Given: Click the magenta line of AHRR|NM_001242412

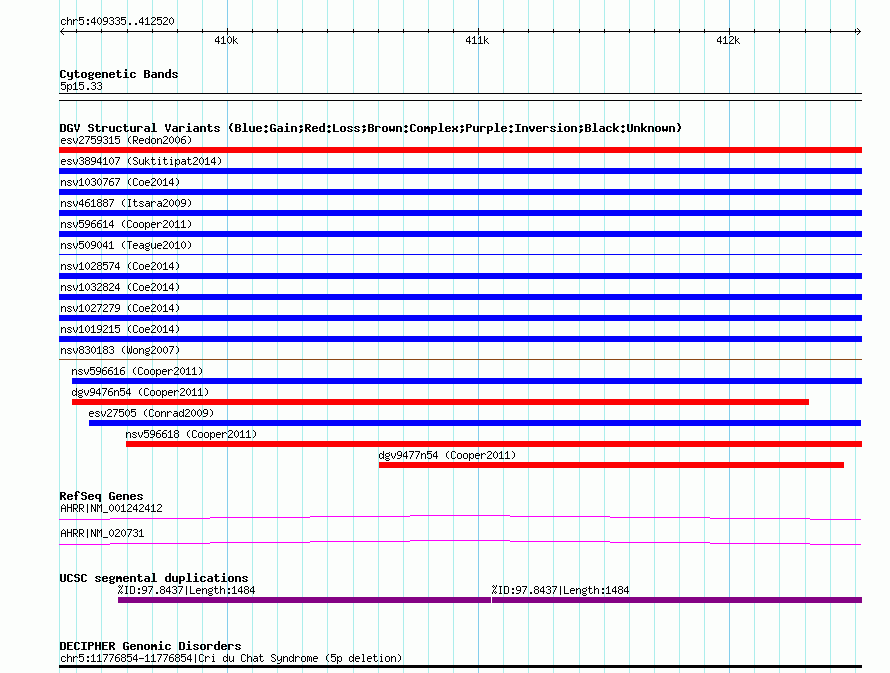Looking at the screenshot, I should tap(460, 517).
